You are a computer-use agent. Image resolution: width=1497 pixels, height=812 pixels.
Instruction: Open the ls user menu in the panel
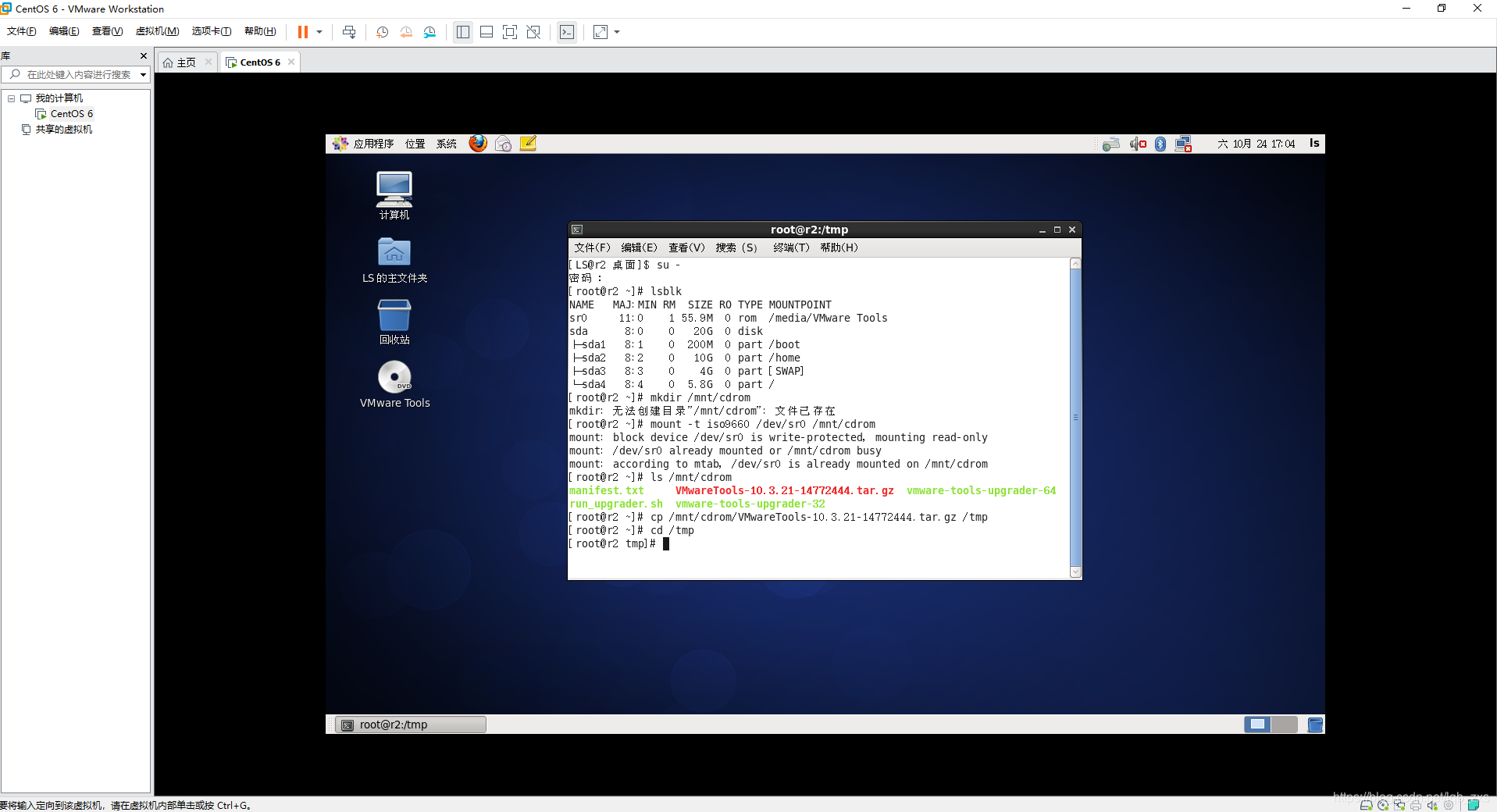point(1314,143)
